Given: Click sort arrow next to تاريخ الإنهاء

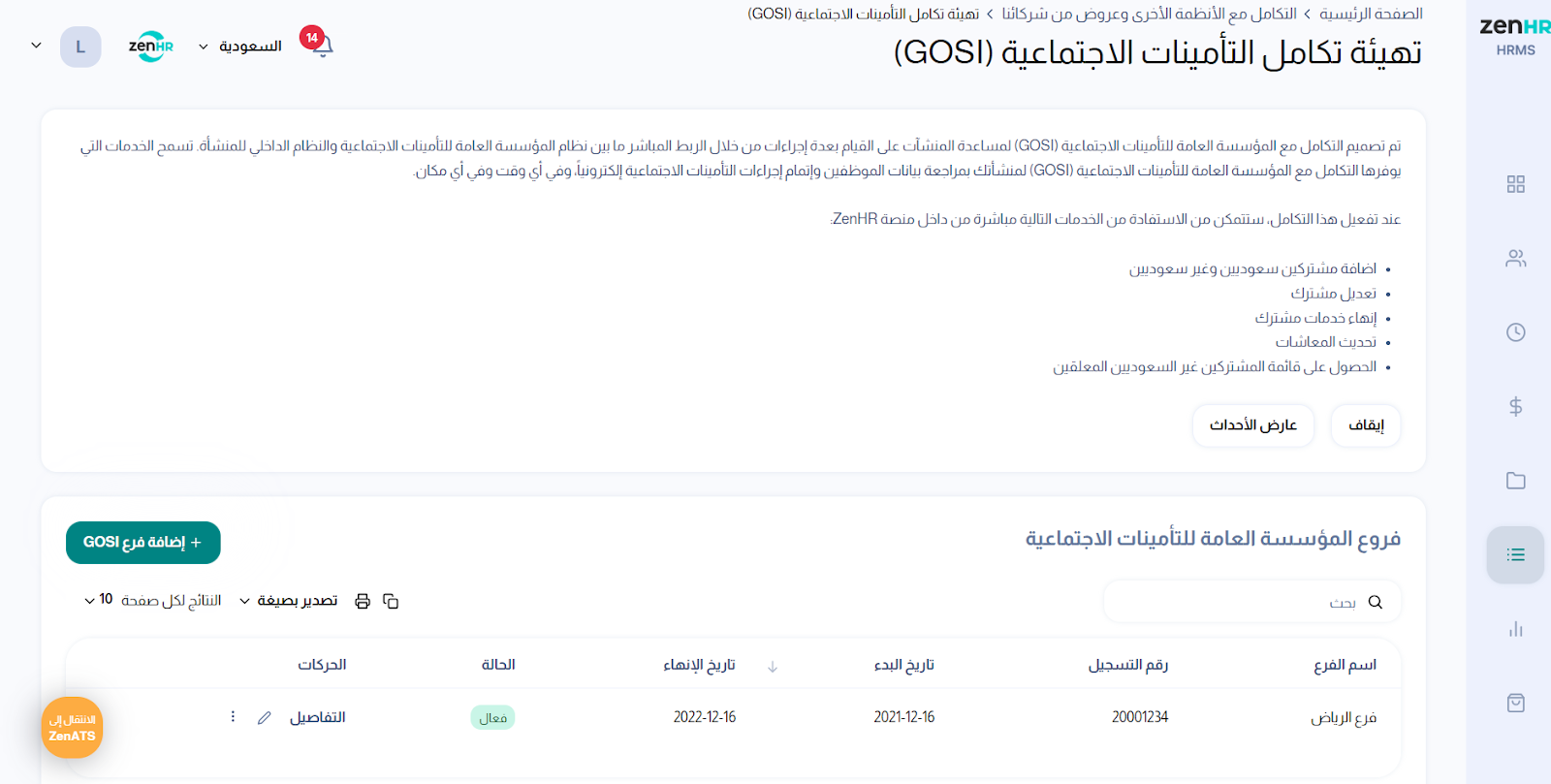Looking at the screenshot, I should [773, 667].
